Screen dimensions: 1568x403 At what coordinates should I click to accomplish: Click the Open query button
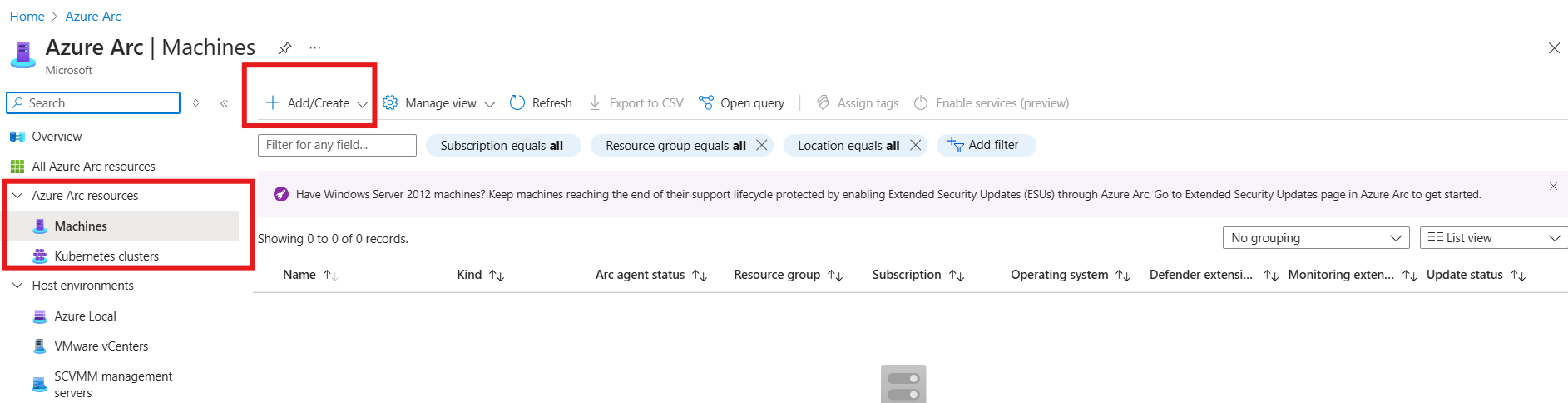pyautogui.click(x=741, y=103)
